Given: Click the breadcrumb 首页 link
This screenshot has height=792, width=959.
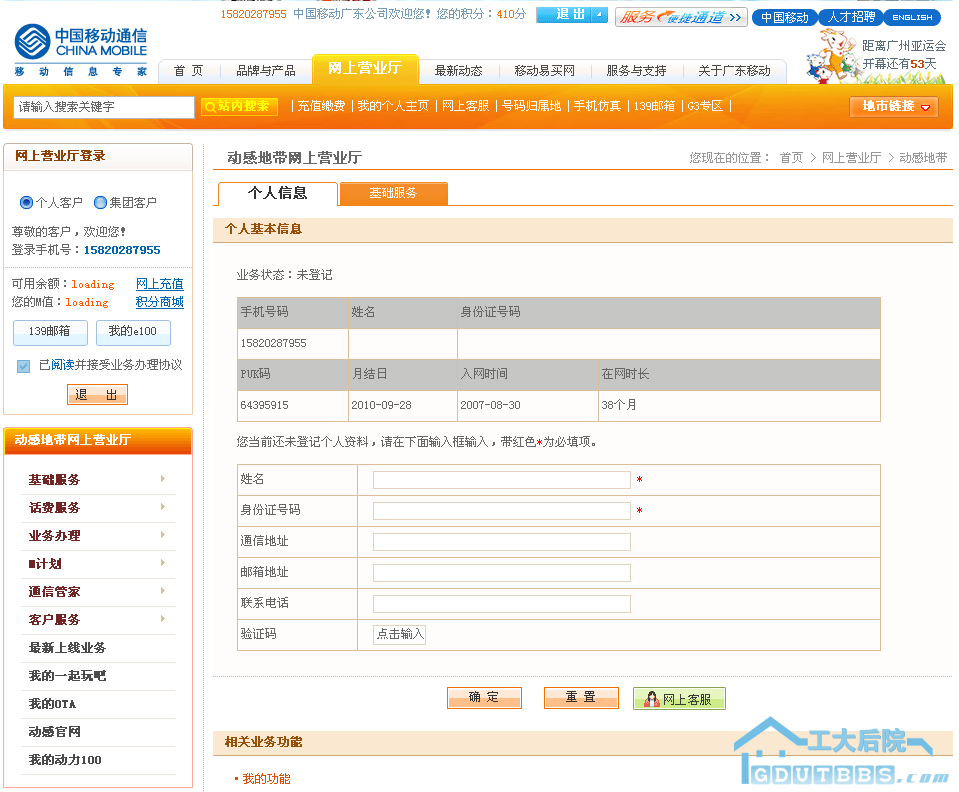Looking at the screenshot, I should pyautogui.click(x=791, y=158).
